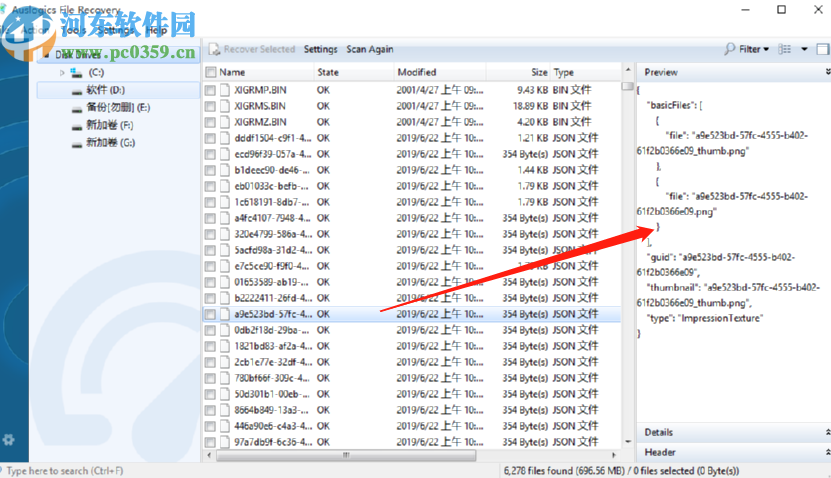The width and height of the screenshot is (831, 478).
Task: Click the file icon of 1c618191-8db7-...
Action: coord(225,202)
